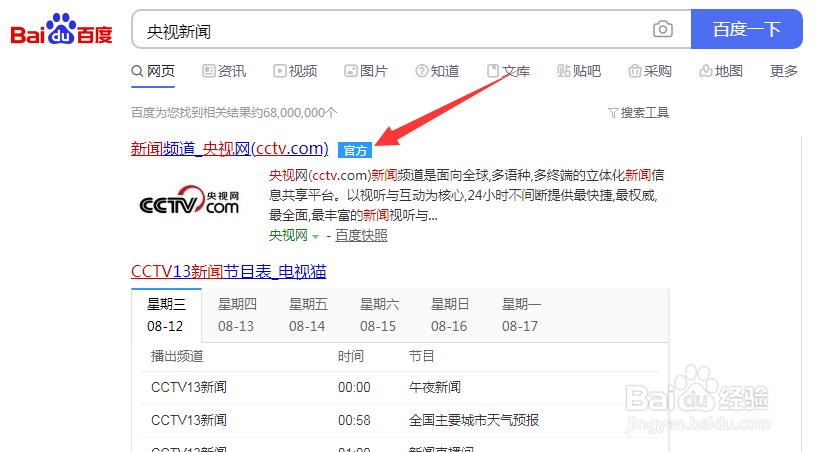This screenshot has height=452, width=815.
Task: Click CCTV13新闻 in the 00:00 row
Action: coord(189,388)
